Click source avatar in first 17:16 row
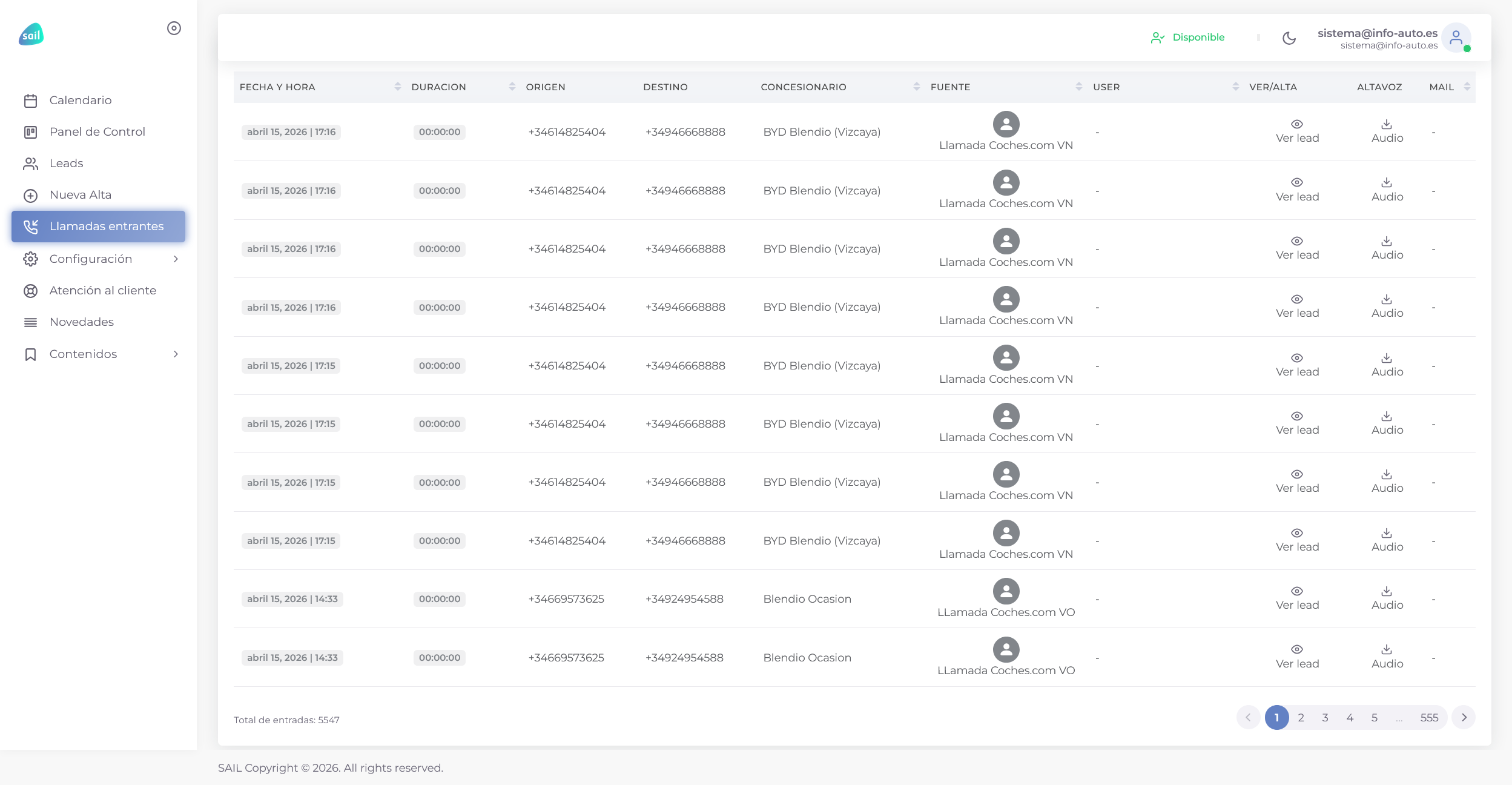The image size is (1512, 785). [1006, 124]
